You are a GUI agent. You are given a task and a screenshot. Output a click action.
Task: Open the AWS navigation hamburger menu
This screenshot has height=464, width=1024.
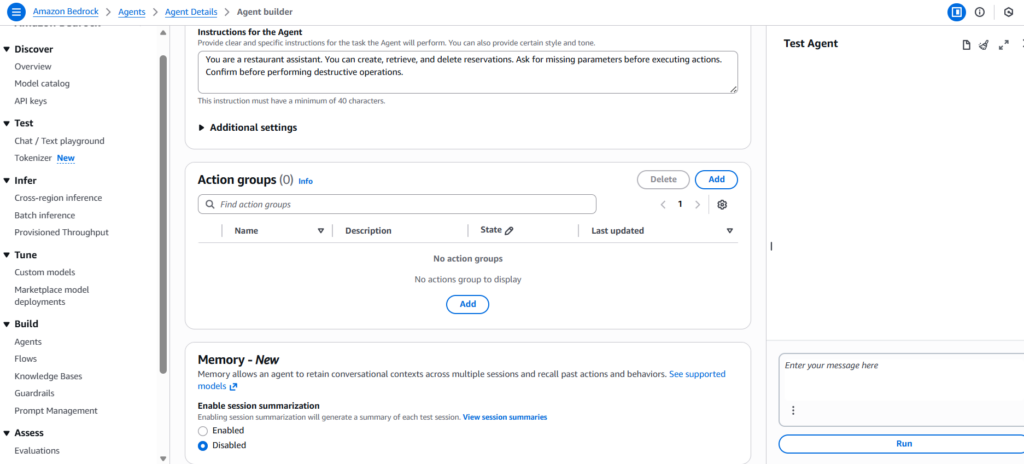click(15, 12)
